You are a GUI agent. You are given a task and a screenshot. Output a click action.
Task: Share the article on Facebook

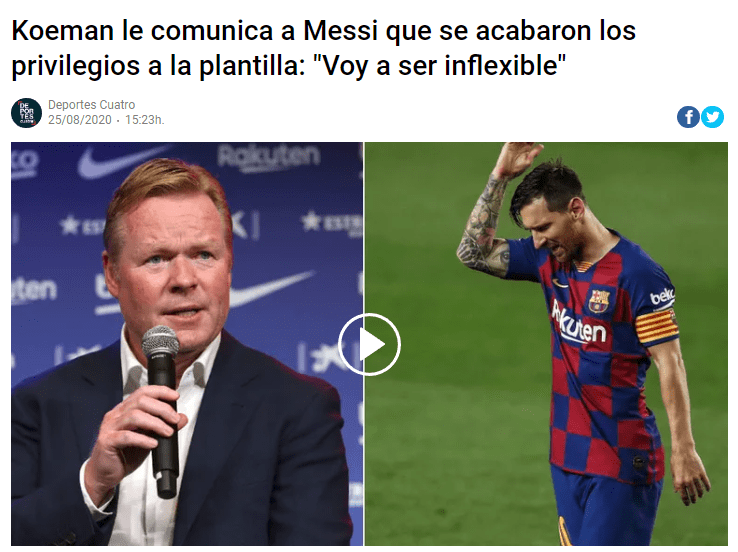[x=688, y=117]
